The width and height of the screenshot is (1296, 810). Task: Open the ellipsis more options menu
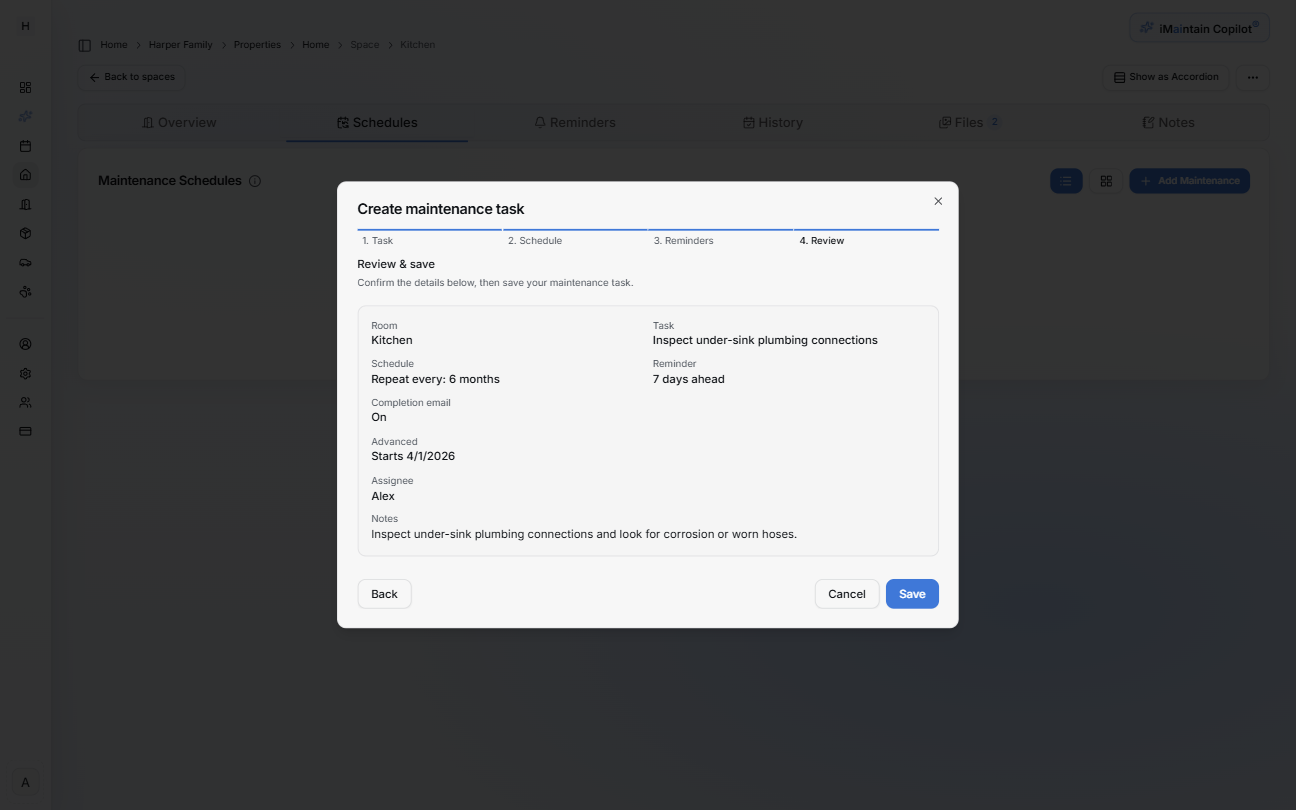[x=1252, y=77]
